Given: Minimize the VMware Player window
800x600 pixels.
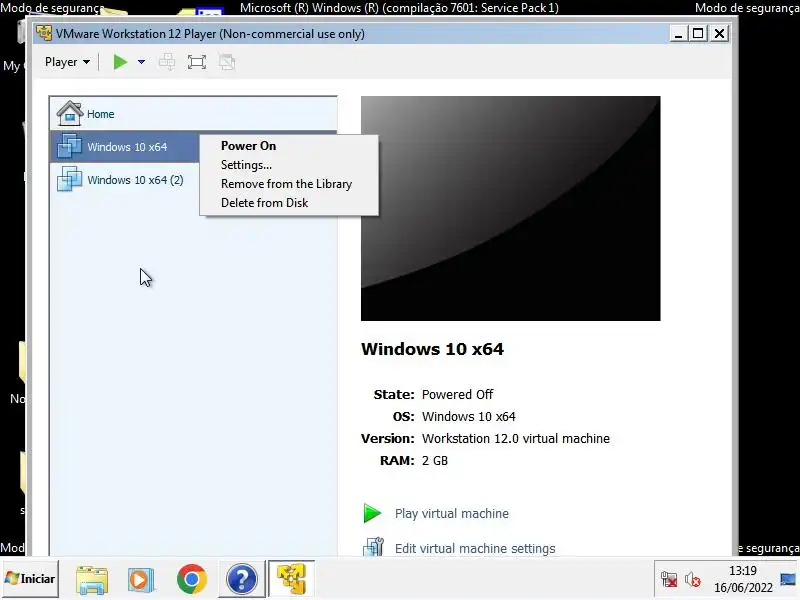Looking at the screenshot, I should pyautogui.click(x=678, y=34).
